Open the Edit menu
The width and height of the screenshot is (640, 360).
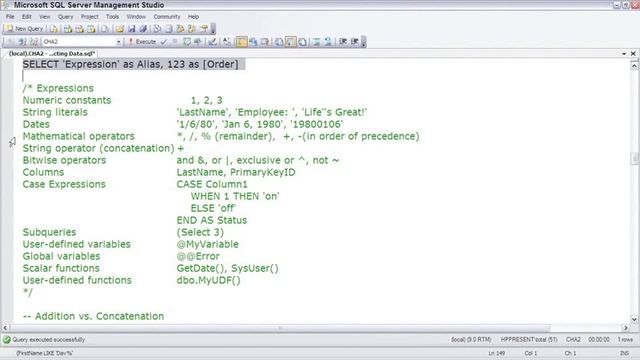(x=27, y=17)
